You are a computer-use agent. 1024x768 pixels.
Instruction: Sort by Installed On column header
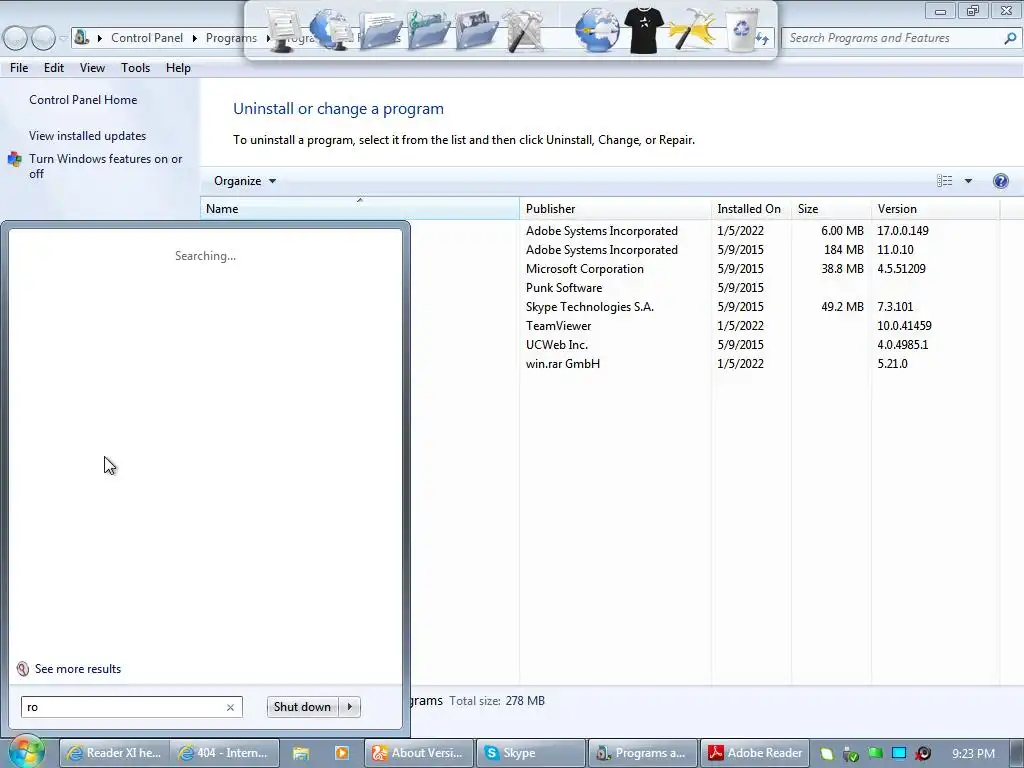750,208
